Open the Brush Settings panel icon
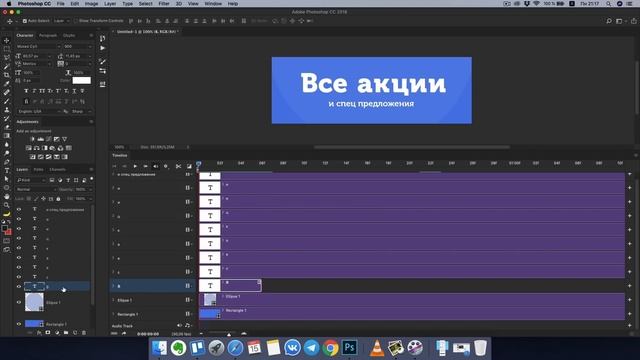The height and width of the screenshot is (360, 640). 102,61
